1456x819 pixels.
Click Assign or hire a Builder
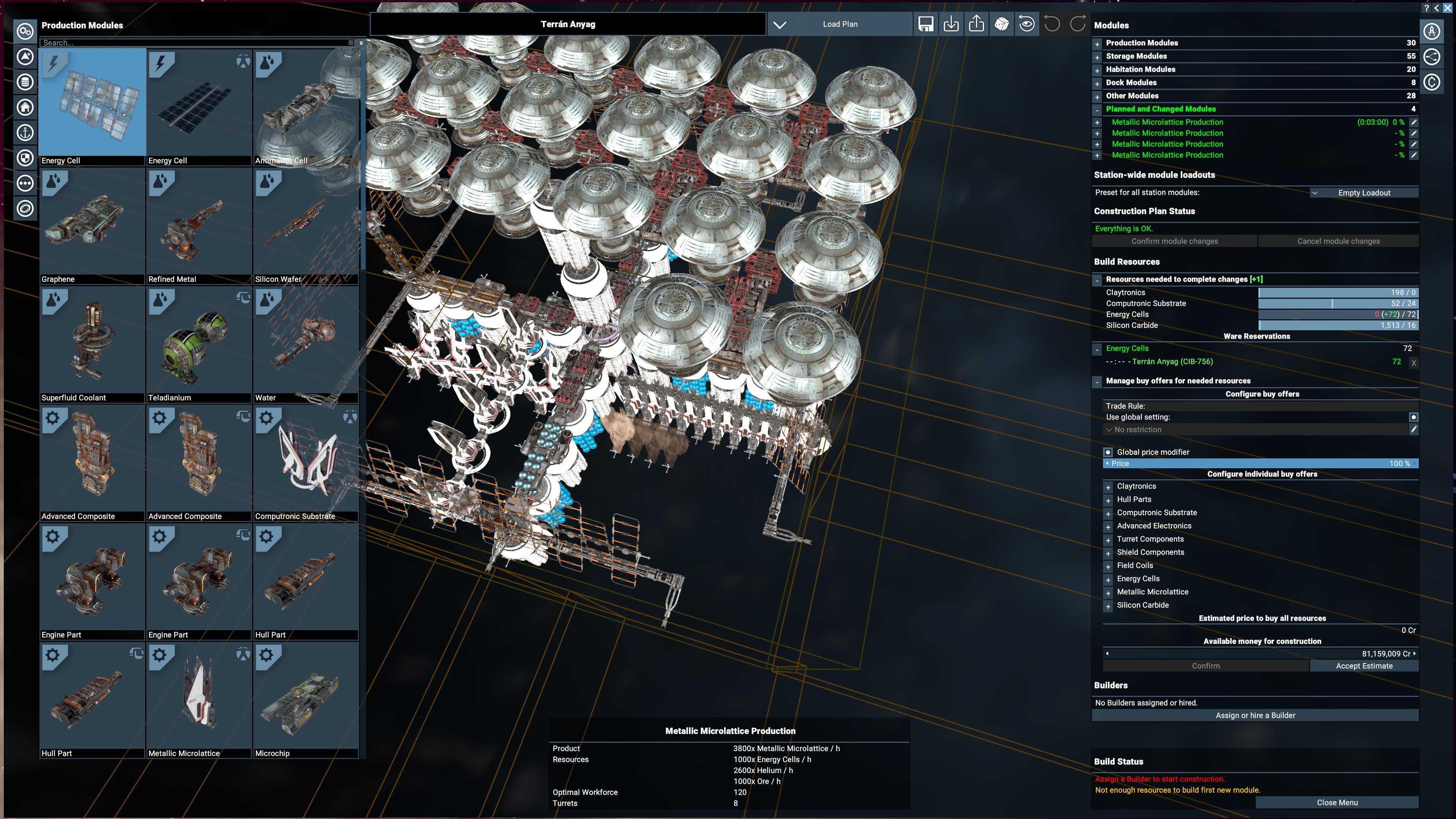point(1255,715)
